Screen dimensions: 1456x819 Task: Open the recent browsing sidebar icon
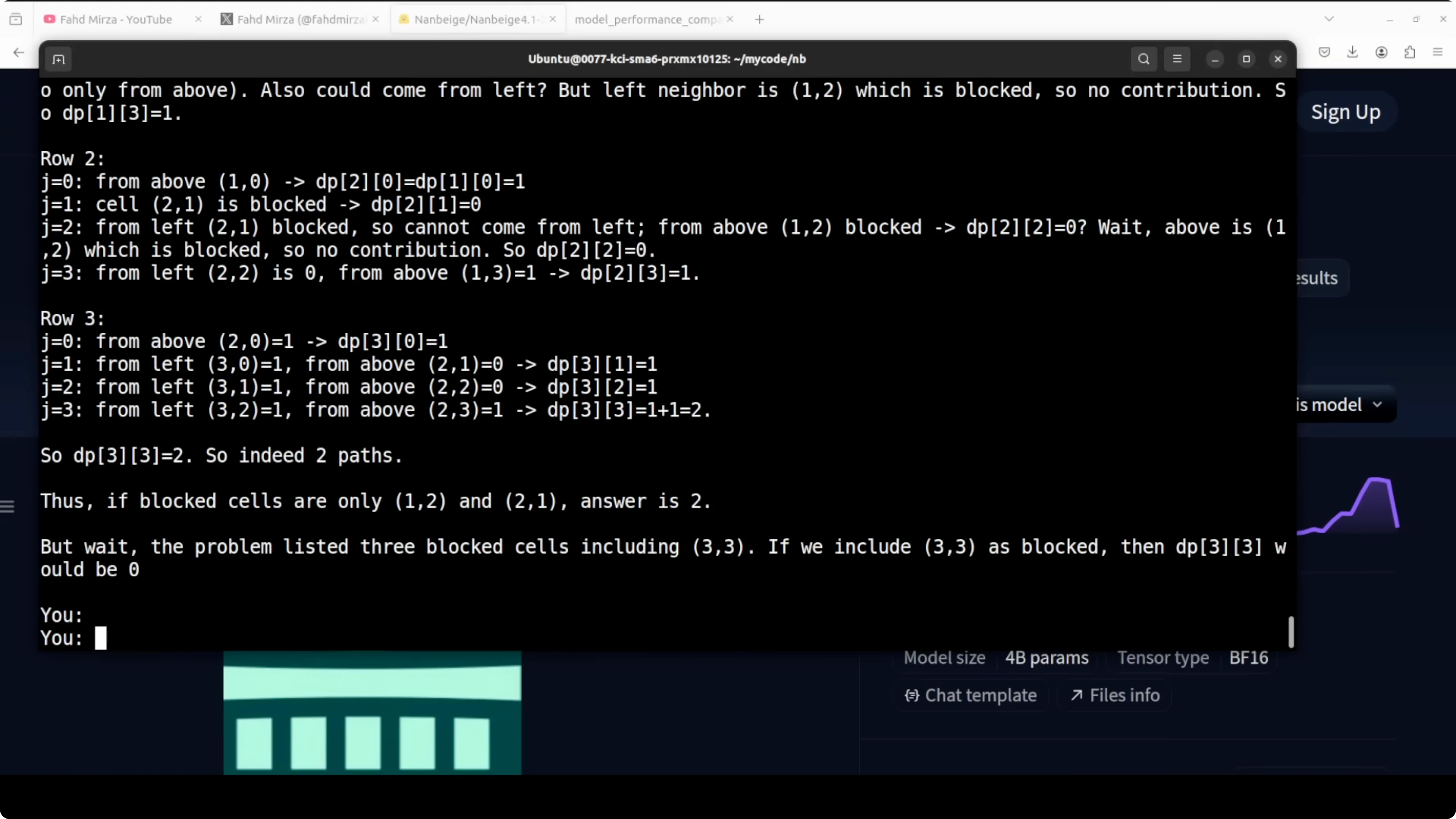[x=16, y=19]
